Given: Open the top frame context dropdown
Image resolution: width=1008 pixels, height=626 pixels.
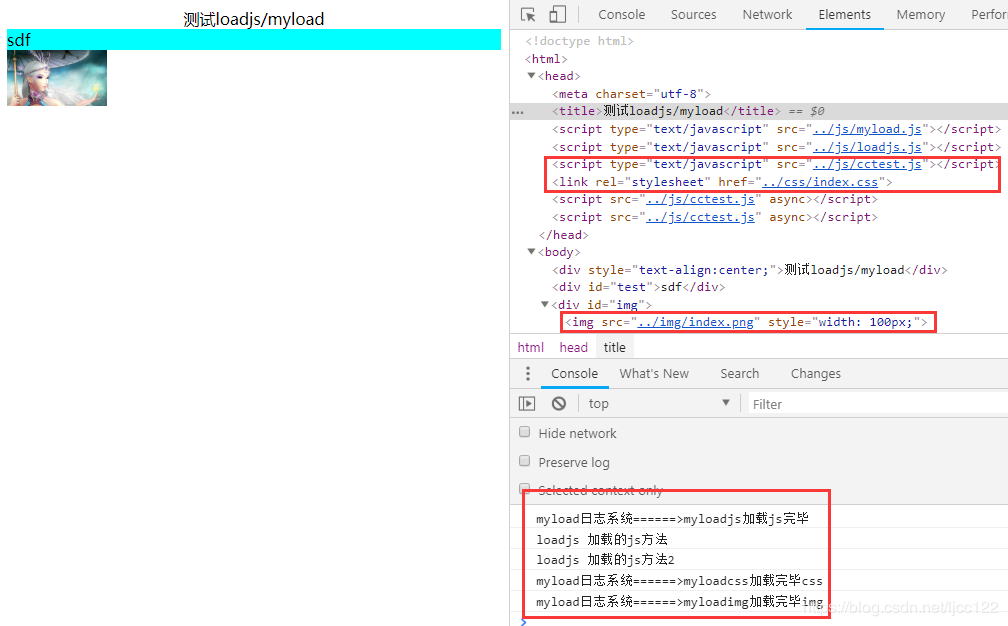Looking at the screenshot, I should pos(660,403).
